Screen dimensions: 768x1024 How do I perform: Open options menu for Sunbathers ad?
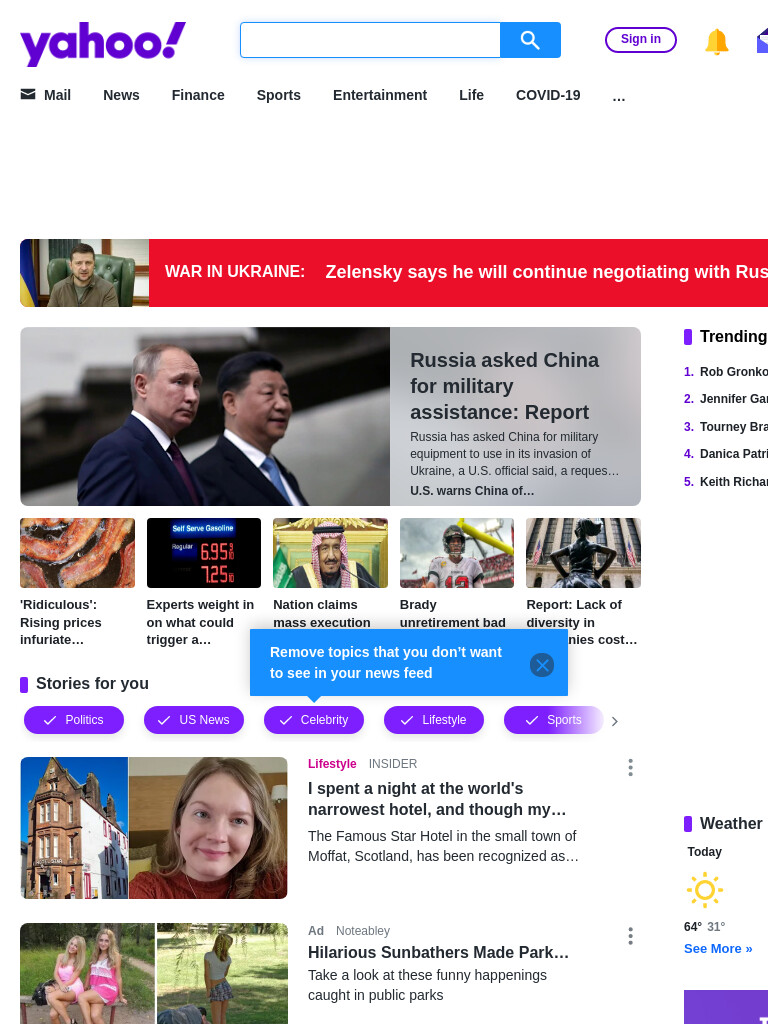tap(630, 936)
